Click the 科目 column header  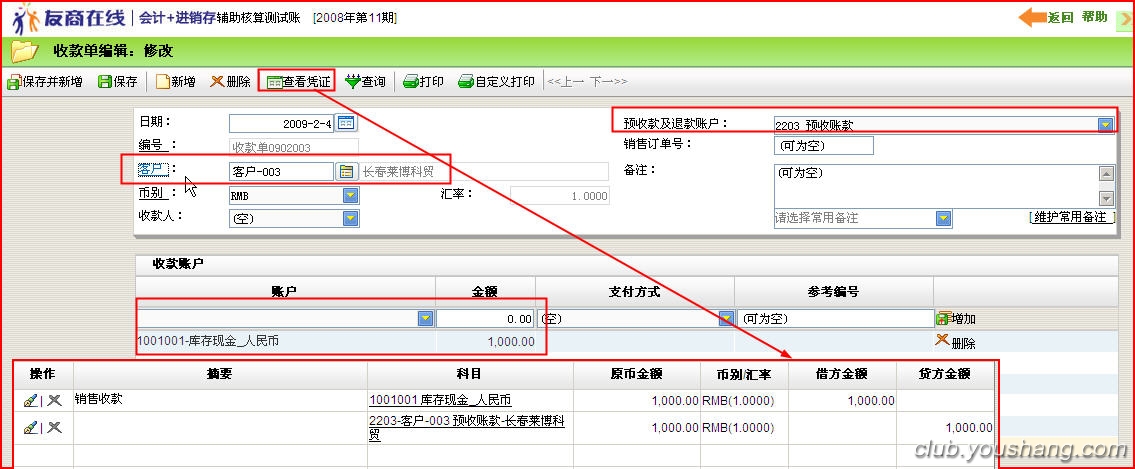471,374
